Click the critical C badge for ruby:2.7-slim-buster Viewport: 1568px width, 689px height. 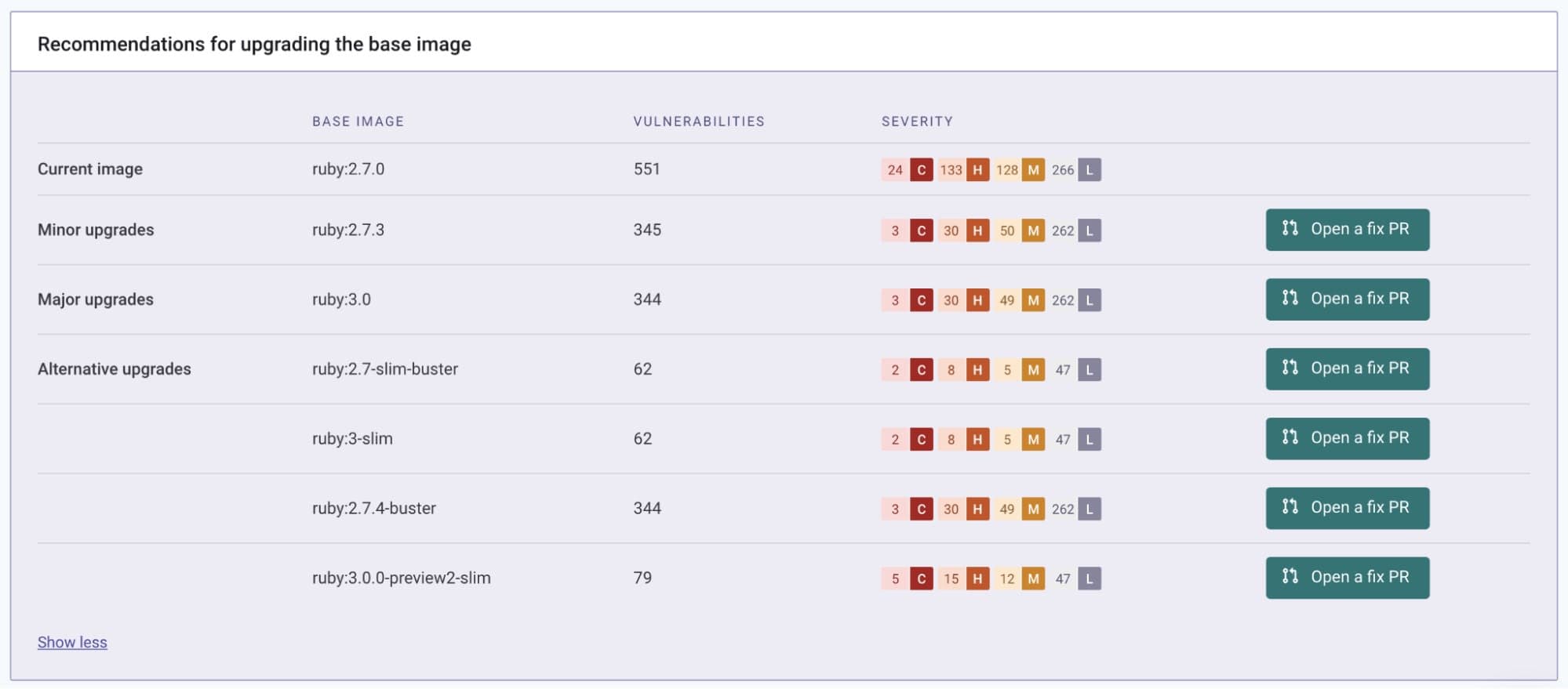[x=922, y=370]
